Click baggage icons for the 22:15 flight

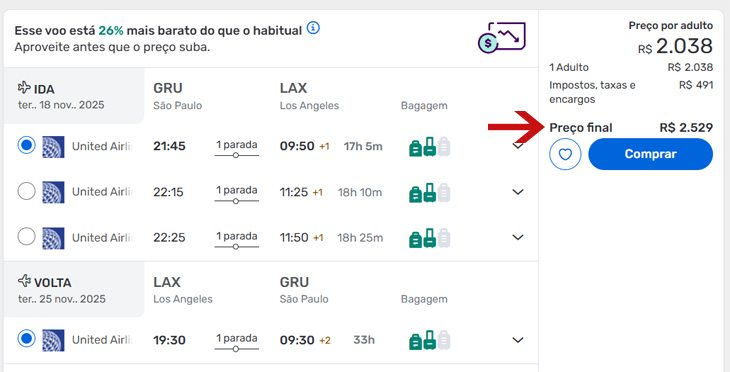tap(429, 192)
